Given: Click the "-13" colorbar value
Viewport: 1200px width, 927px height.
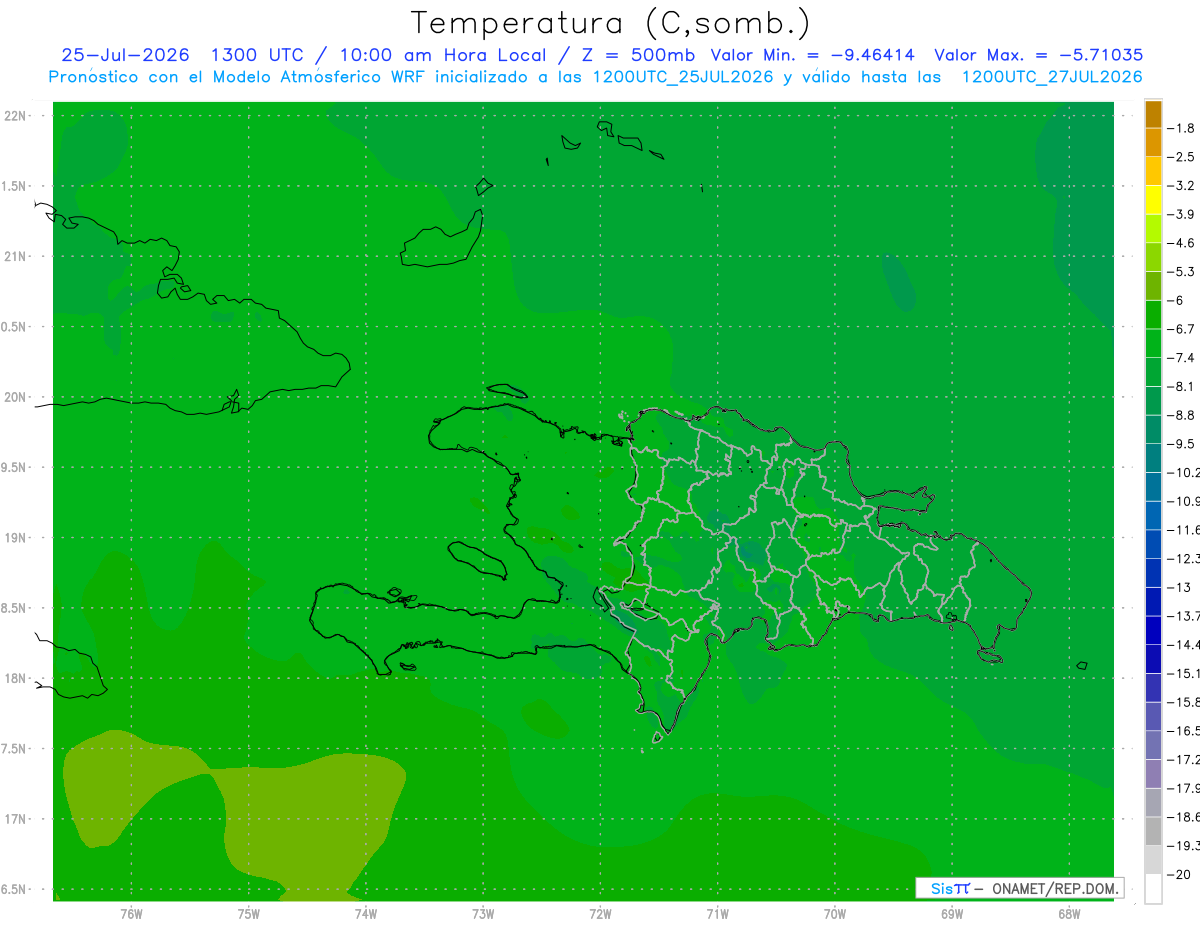Looking at the screenshot, I should (1179, 587).
